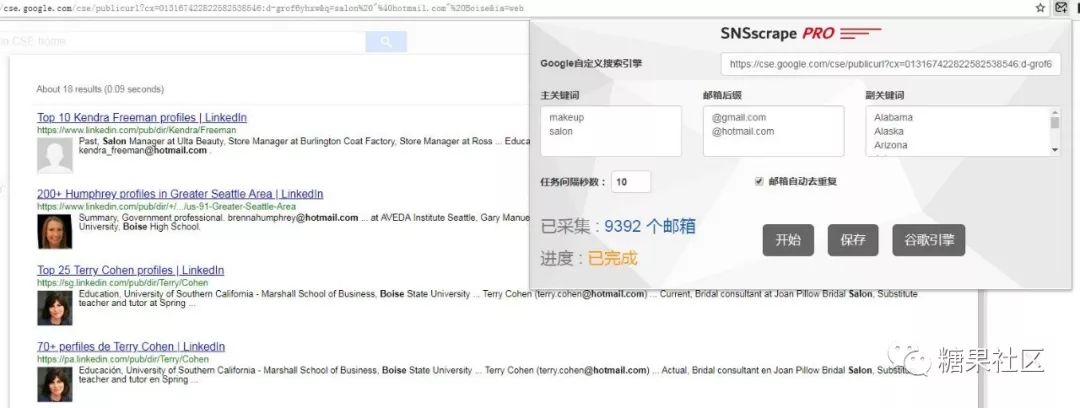Click the Humphrey profile photo thumbnail

tap(54, 232)
